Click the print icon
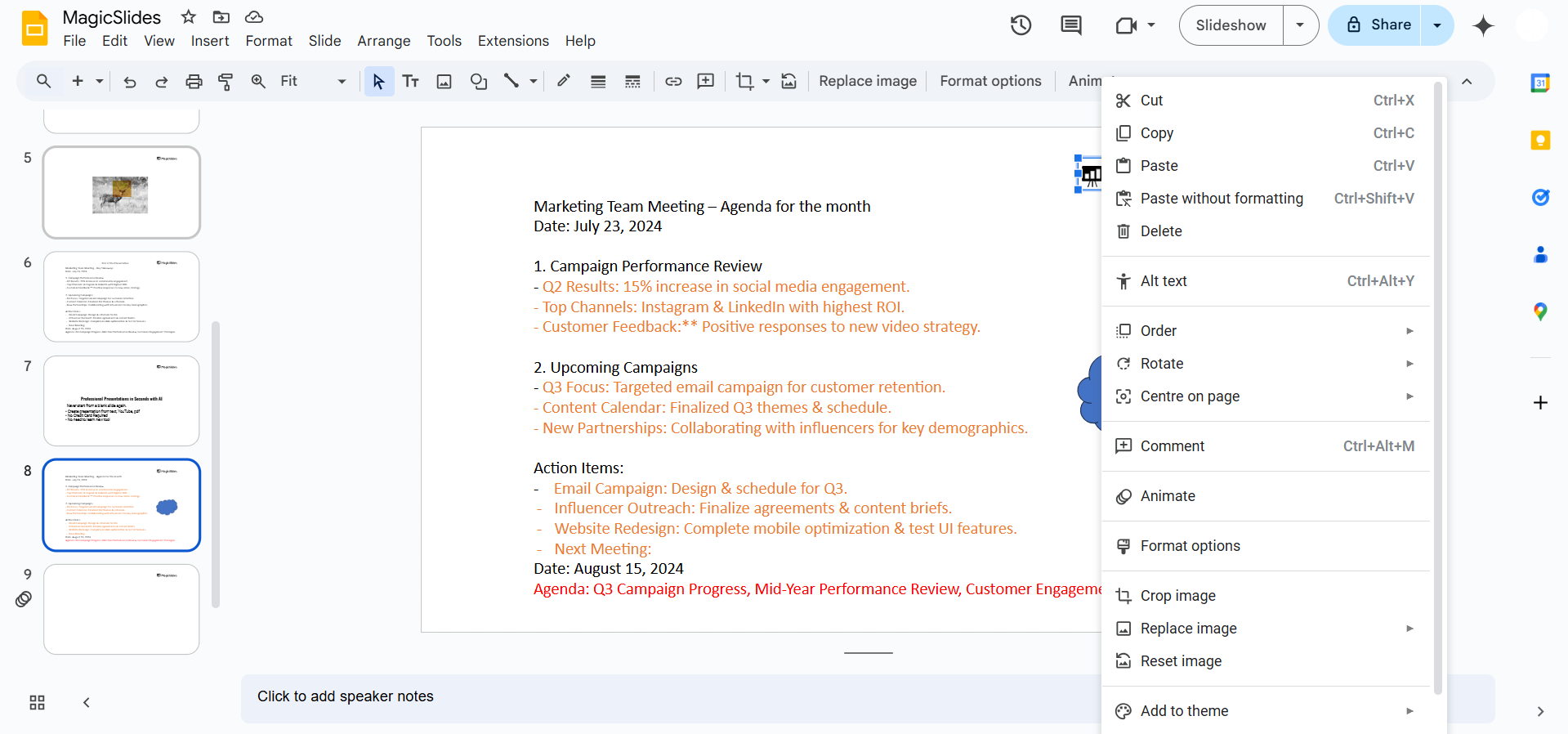Viewport: 1568px width, 734px height. 194,81
